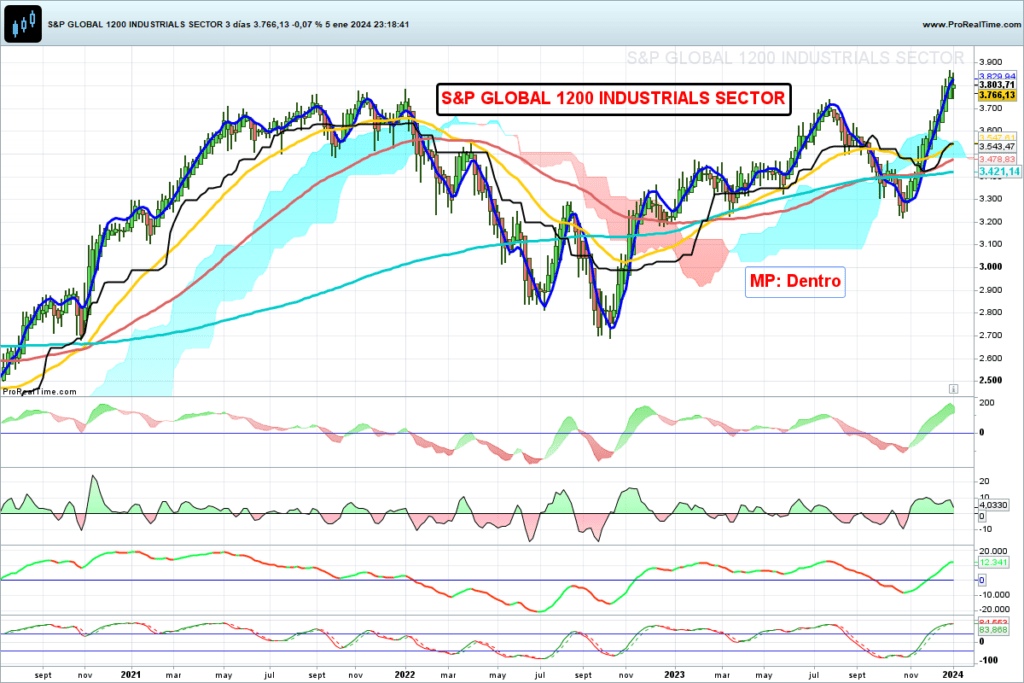Click the cyan 3.421,14 moving average label
The width and height of the screenshot is (1024, 683).
coord(999,172)
